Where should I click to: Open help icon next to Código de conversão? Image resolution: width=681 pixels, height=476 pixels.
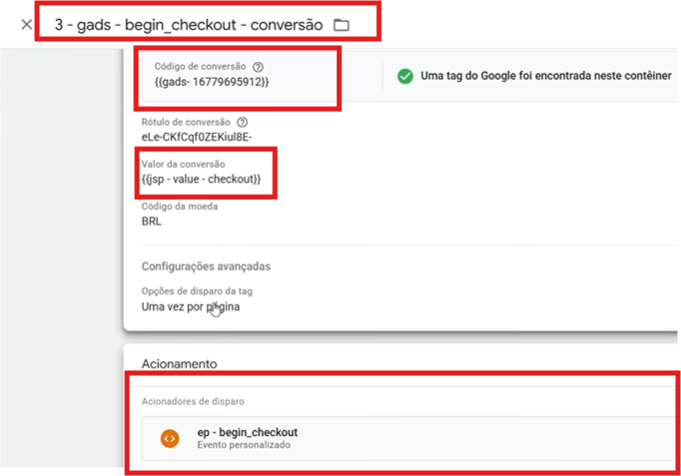pos(258,67)
